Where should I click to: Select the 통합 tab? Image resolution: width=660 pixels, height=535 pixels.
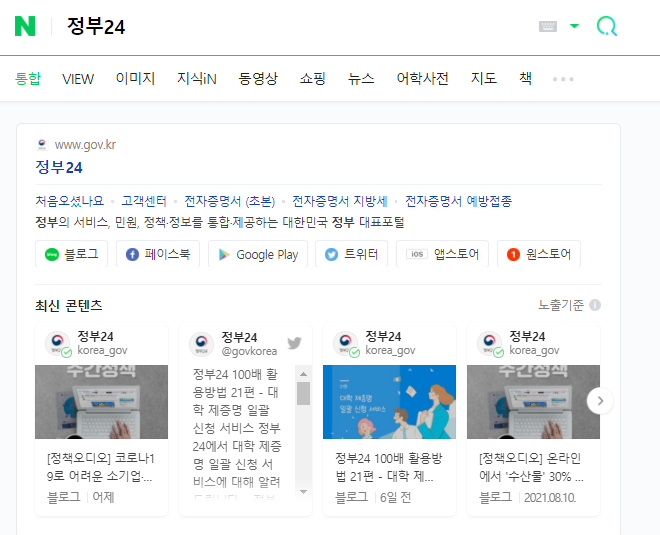click(x=28, y=79)
